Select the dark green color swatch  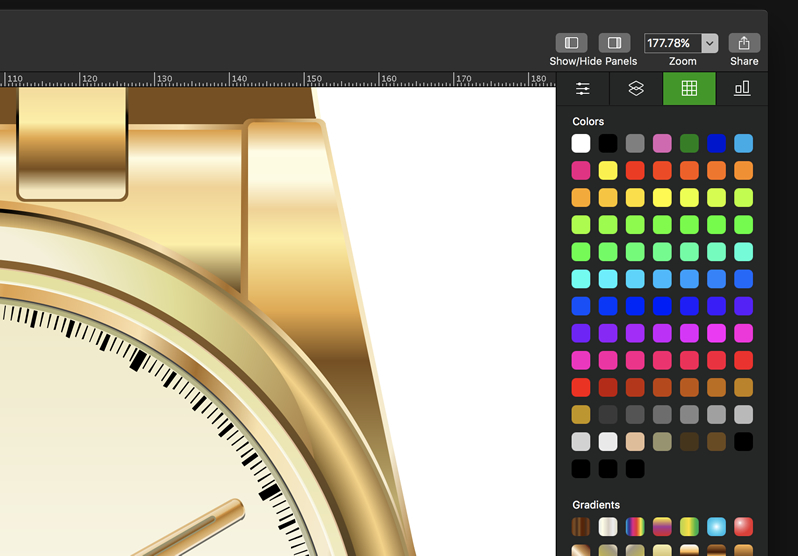pos(689,143)
